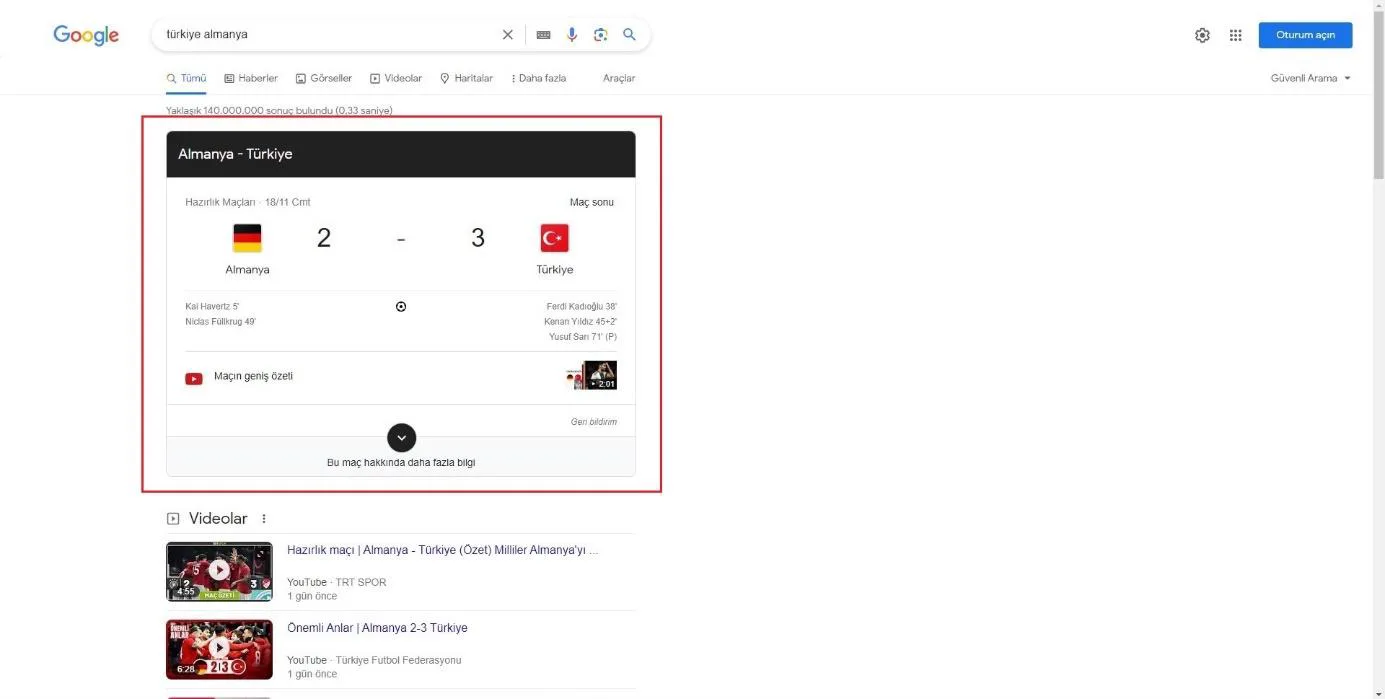Click scorer Niclas Füllkrug 49'

[x=220, y=322]
